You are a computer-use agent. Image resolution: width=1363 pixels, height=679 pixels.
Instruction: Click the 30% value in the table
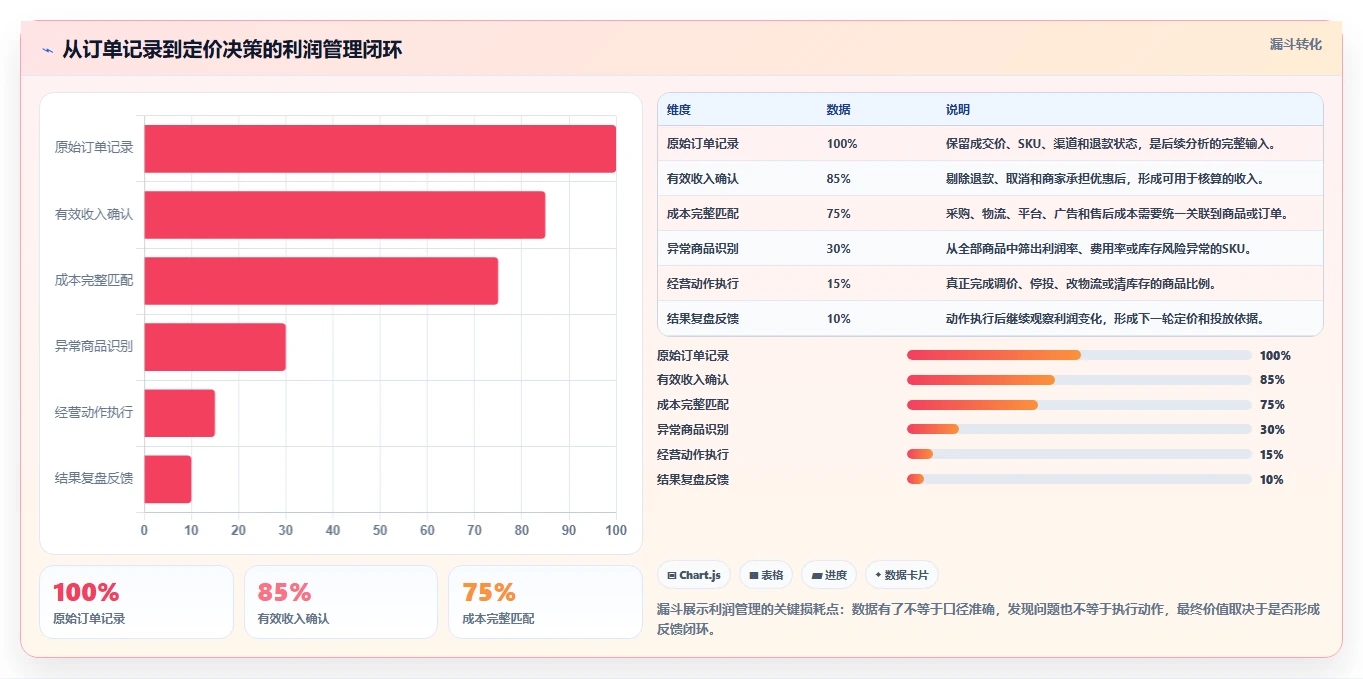(x=839, y=249)
